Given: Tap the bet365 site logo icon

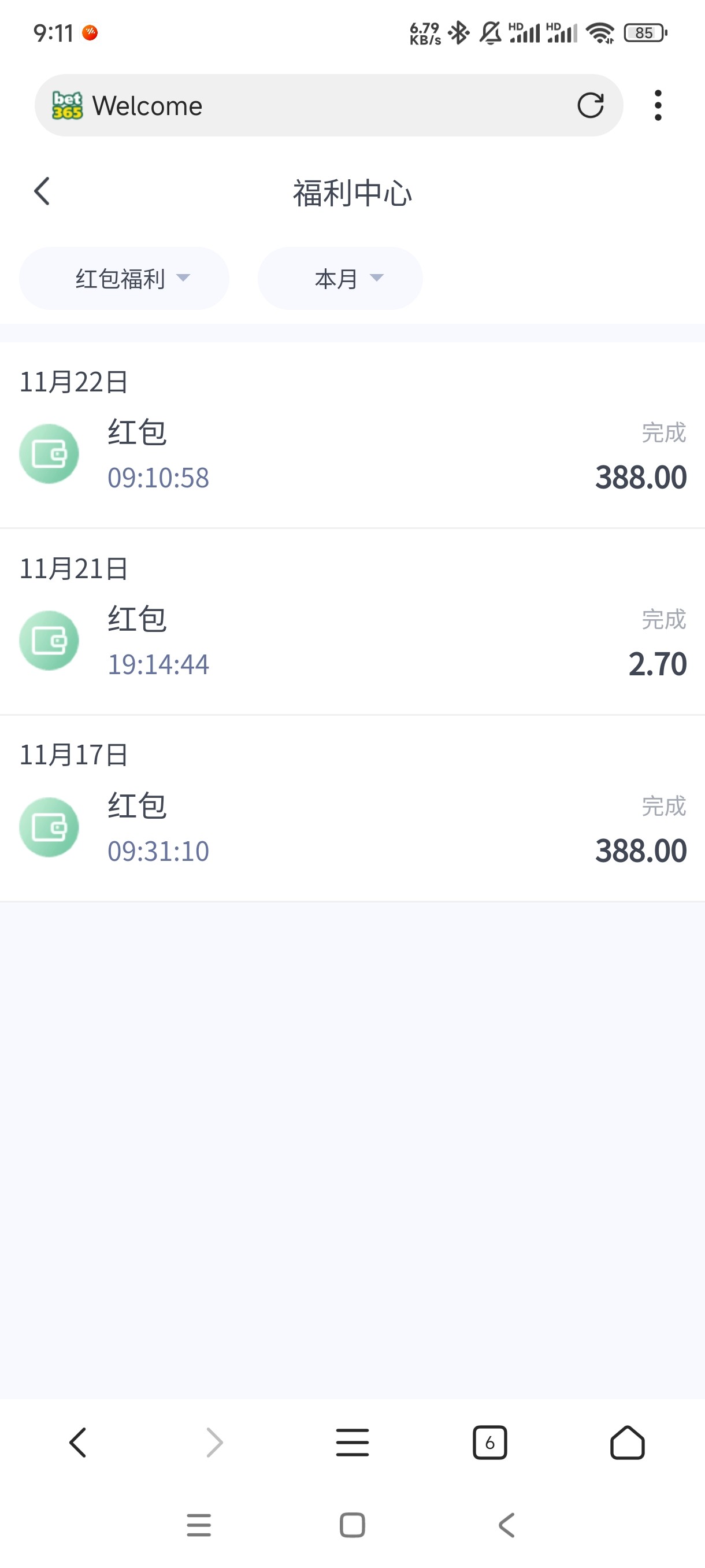Looking at the screenshot, I should [x=67, y=105].
